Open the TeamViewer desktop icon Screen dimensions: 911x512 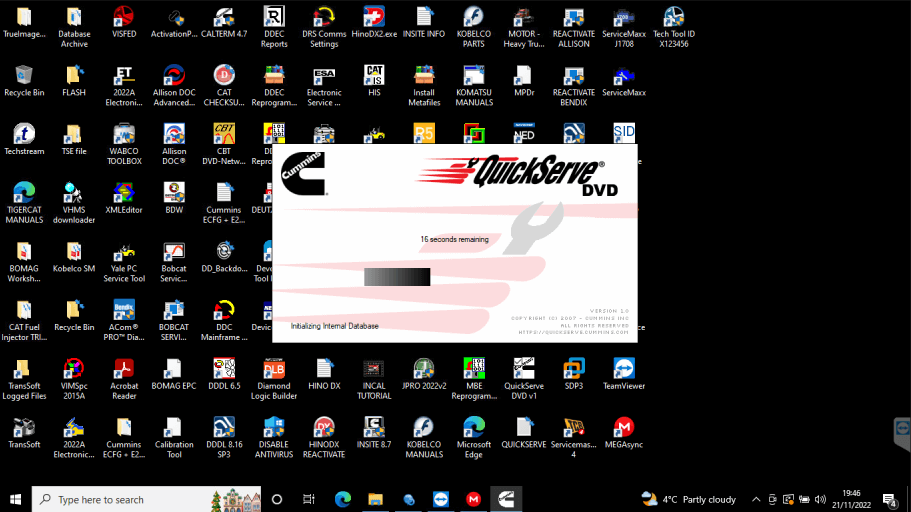click(624, 369)
